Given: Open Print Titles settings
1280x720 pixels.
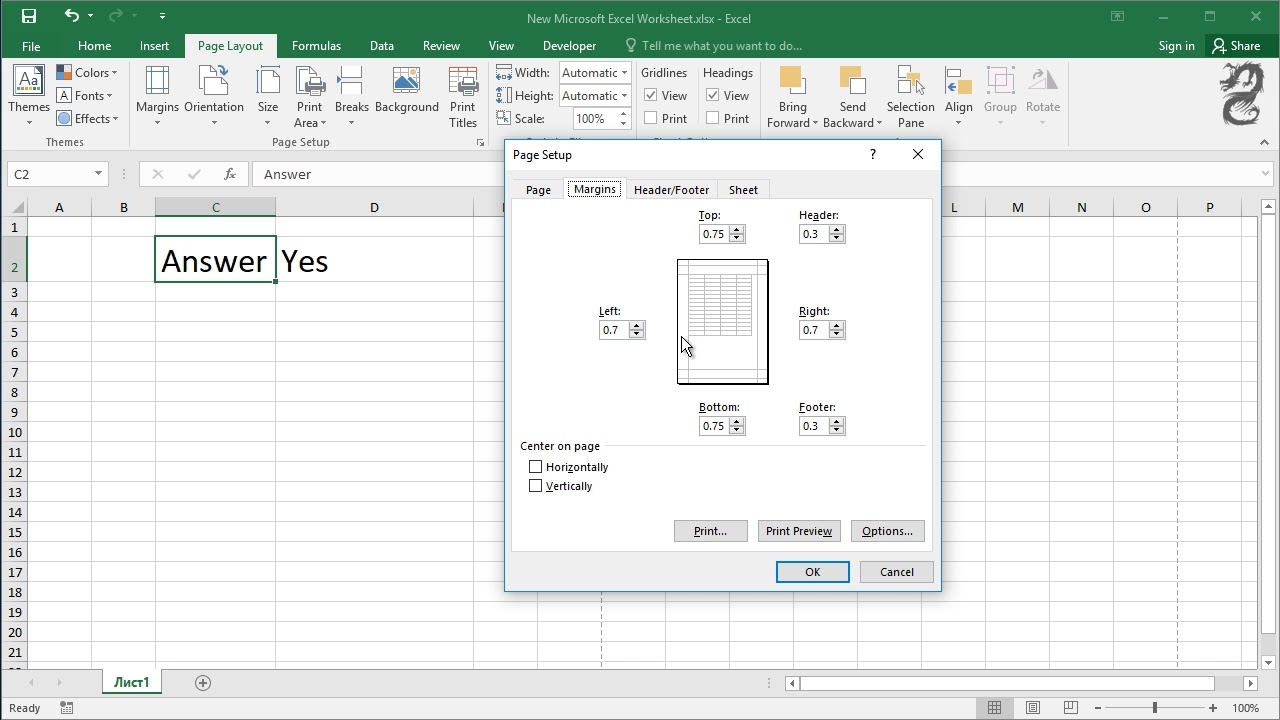Looking at the screenshot, I should (463, 95).
